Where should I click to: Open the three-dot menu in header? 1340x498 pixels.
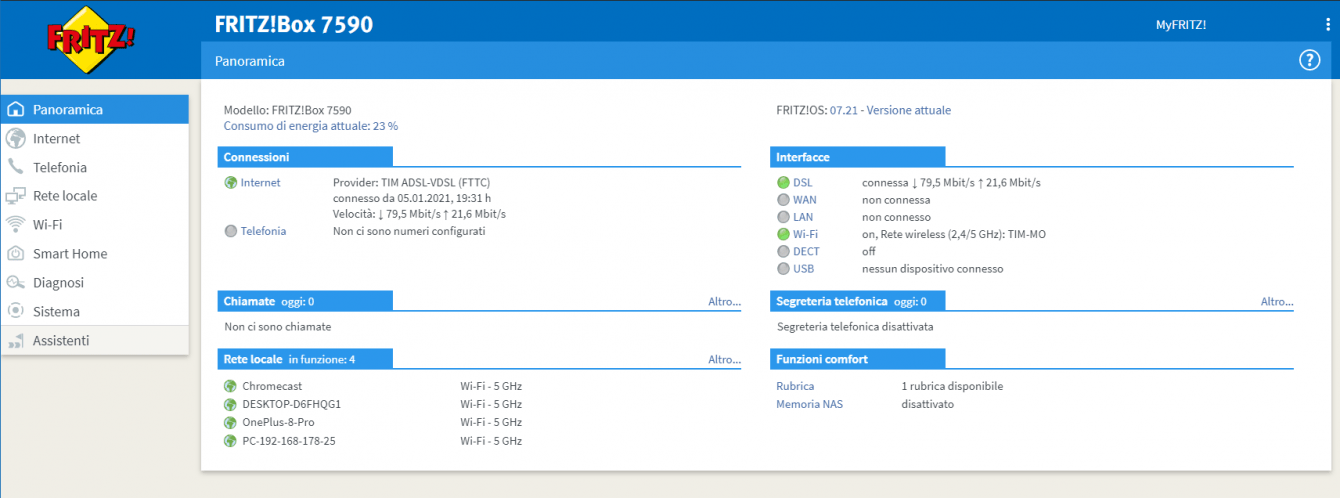(1327, 25)
